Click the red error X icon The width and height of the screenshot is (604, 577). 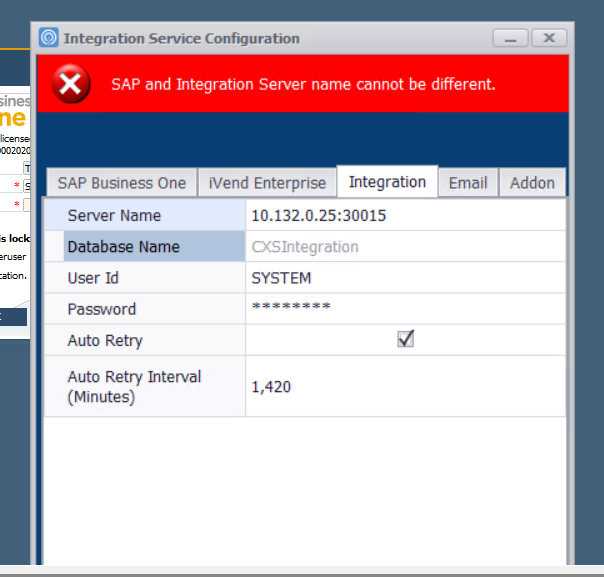(x=71, y=84)
